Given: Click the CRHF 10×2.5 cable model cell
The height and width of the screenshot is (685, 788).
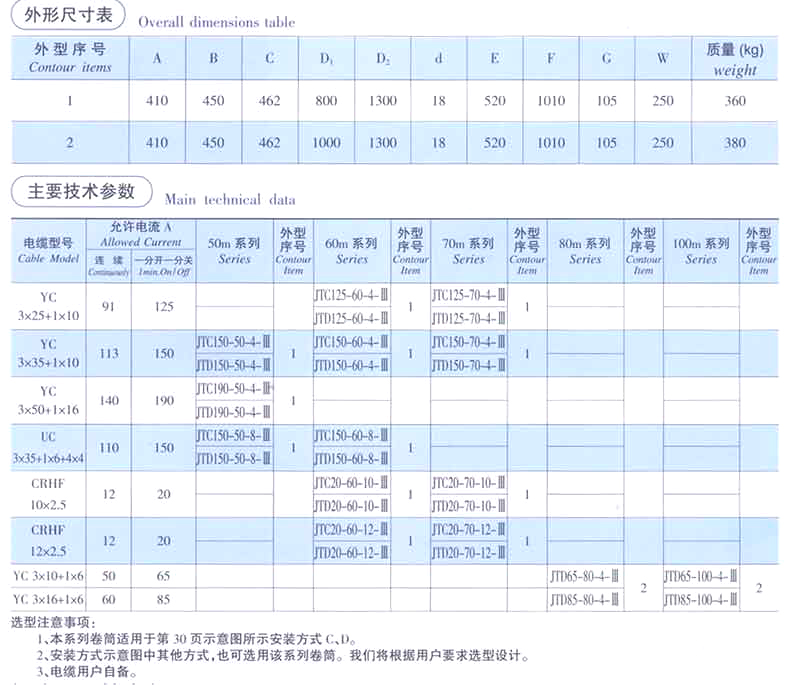Looking at the screenshot, I should tap(49, 494).
